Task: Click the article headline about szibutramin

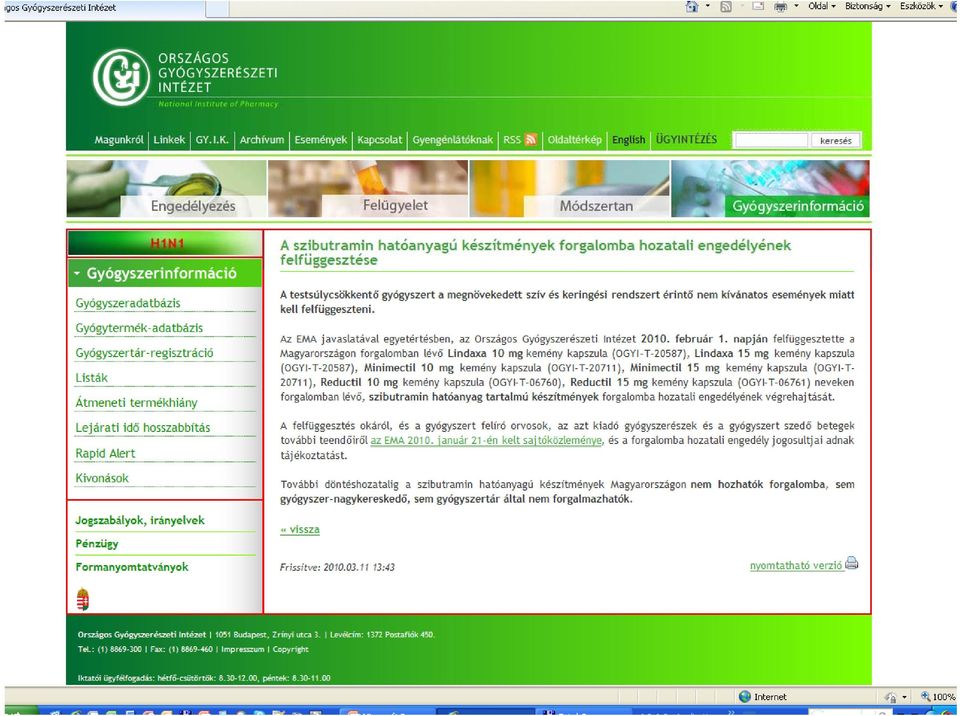Action: 535,253
